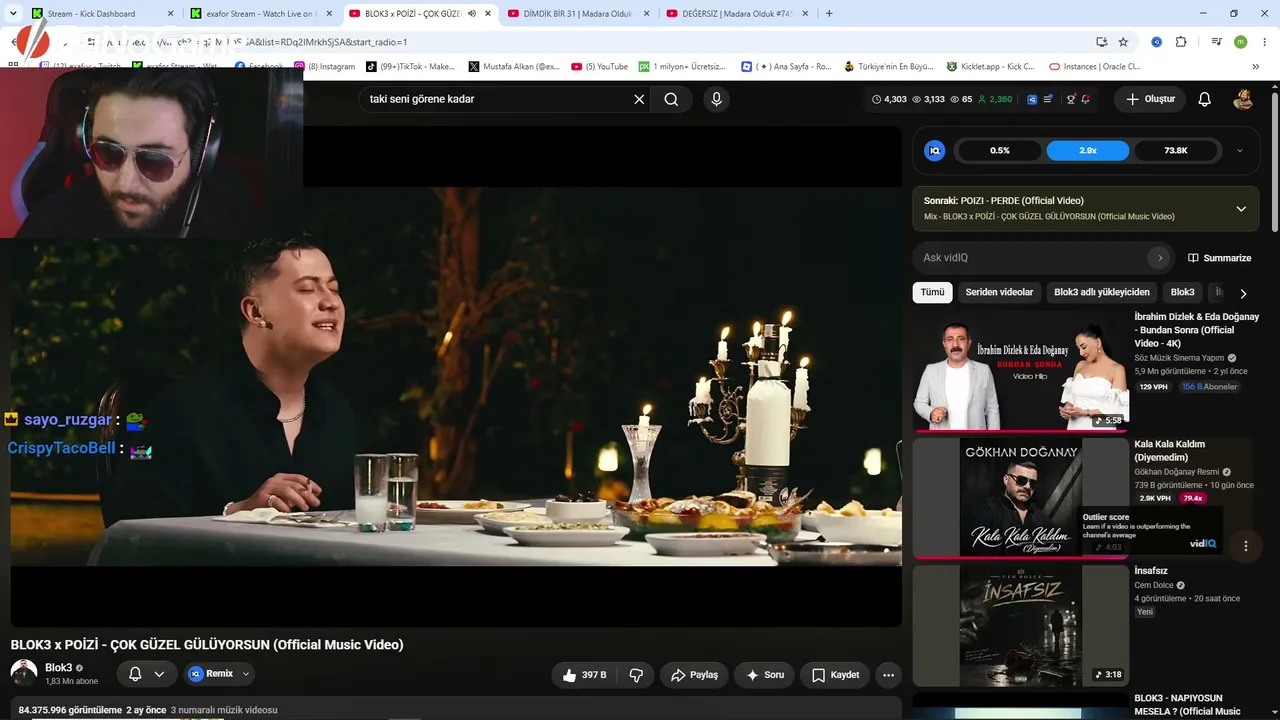Click the install app icon in the address bar
1280x720 pixels.
coord(1101,42)
